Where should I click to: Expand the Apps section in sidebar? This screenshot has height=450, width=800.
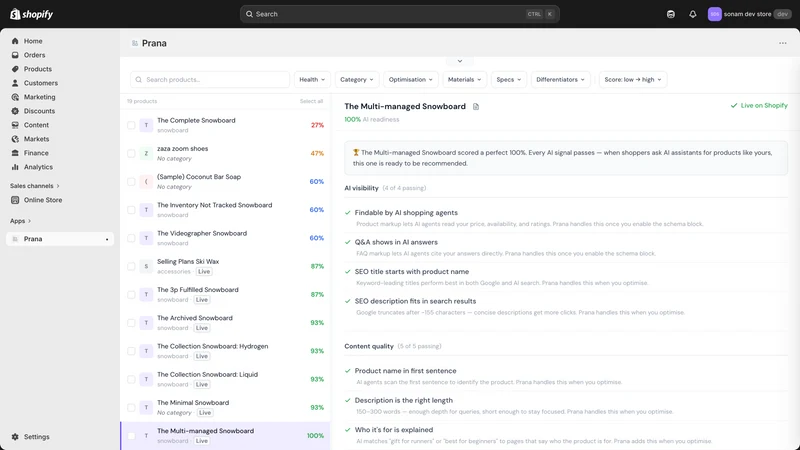[x=20, y=221]
